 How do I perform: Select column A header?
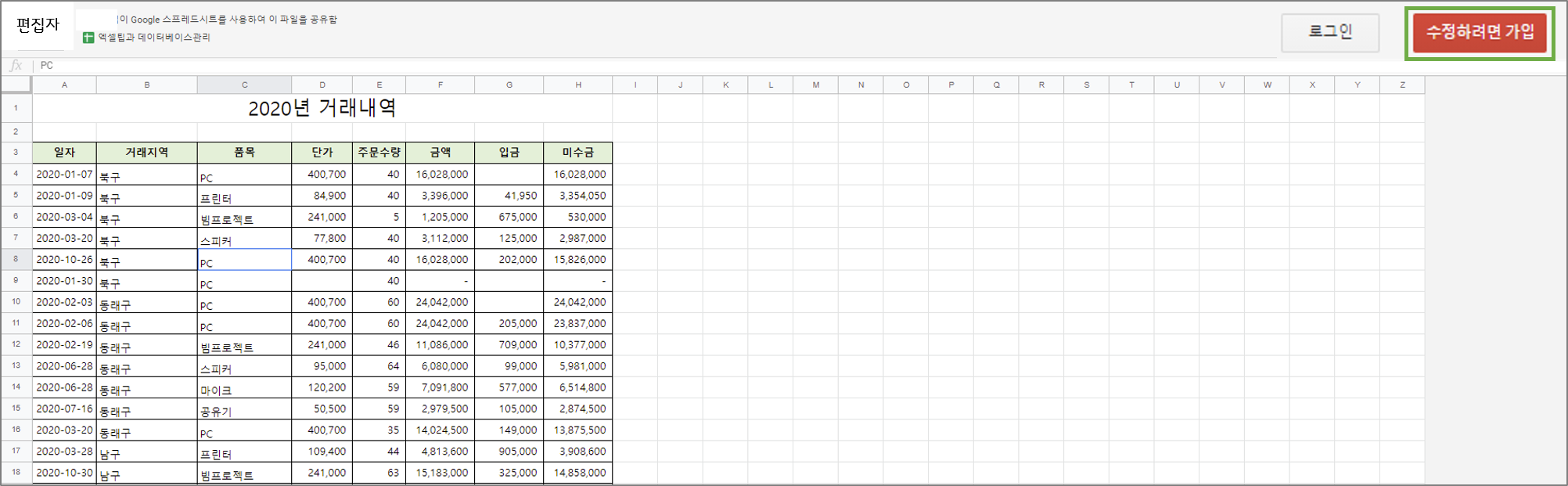coord(64,85)
